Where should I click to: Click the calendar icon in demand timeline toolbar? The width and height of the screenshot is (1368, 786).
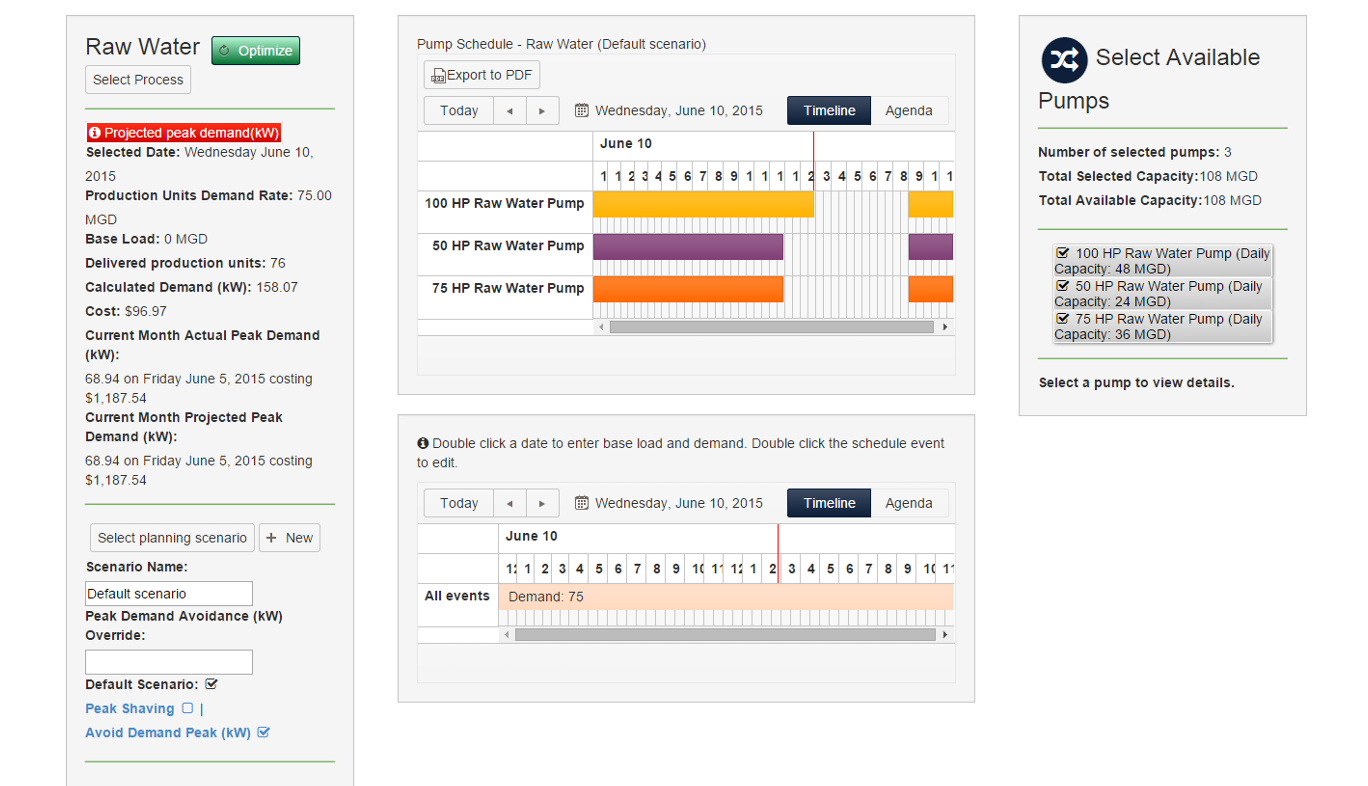pos(582,503)
